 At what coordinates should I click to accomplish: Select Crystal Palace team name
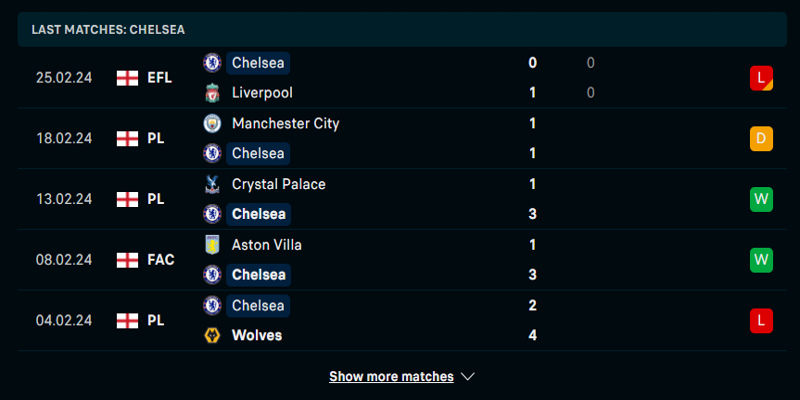tap(278, 184)
